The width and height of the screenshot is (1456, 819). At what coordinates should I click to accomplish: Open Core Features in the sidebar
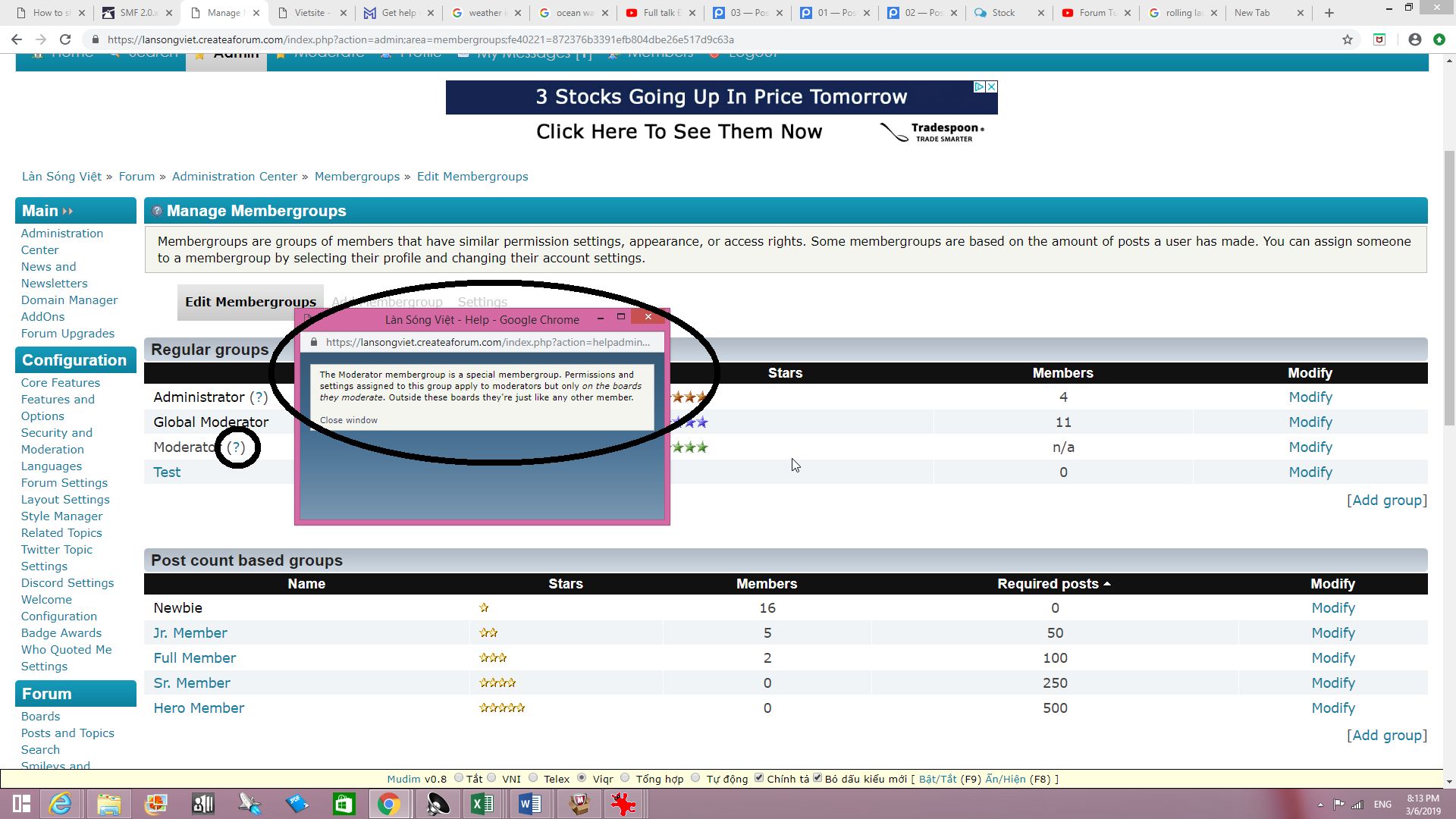coord(61,383)
